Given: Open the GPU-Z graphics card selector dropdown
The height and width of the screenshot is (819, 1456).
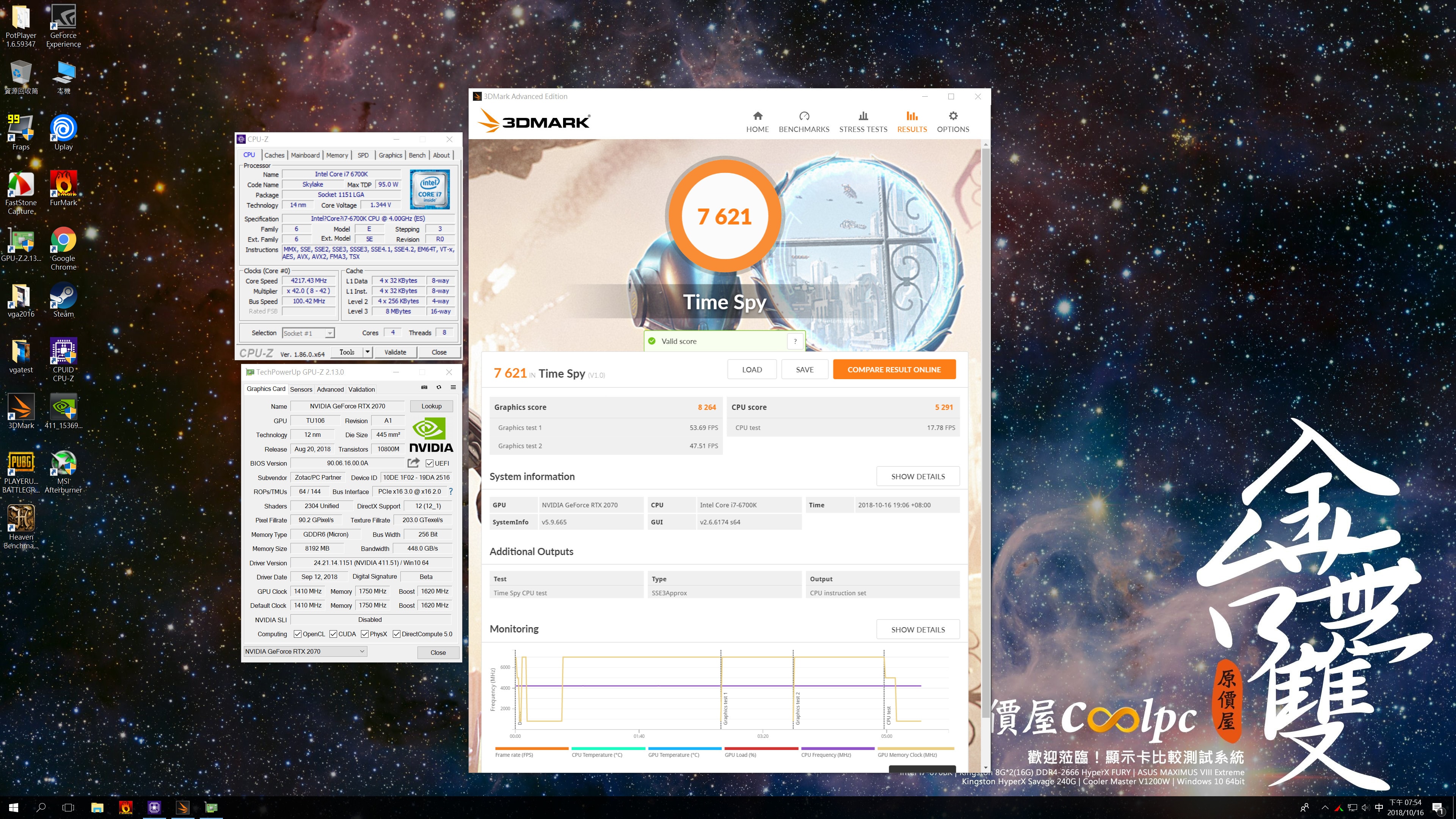Looking at the screenshot, I should click(x=305, y=652).
